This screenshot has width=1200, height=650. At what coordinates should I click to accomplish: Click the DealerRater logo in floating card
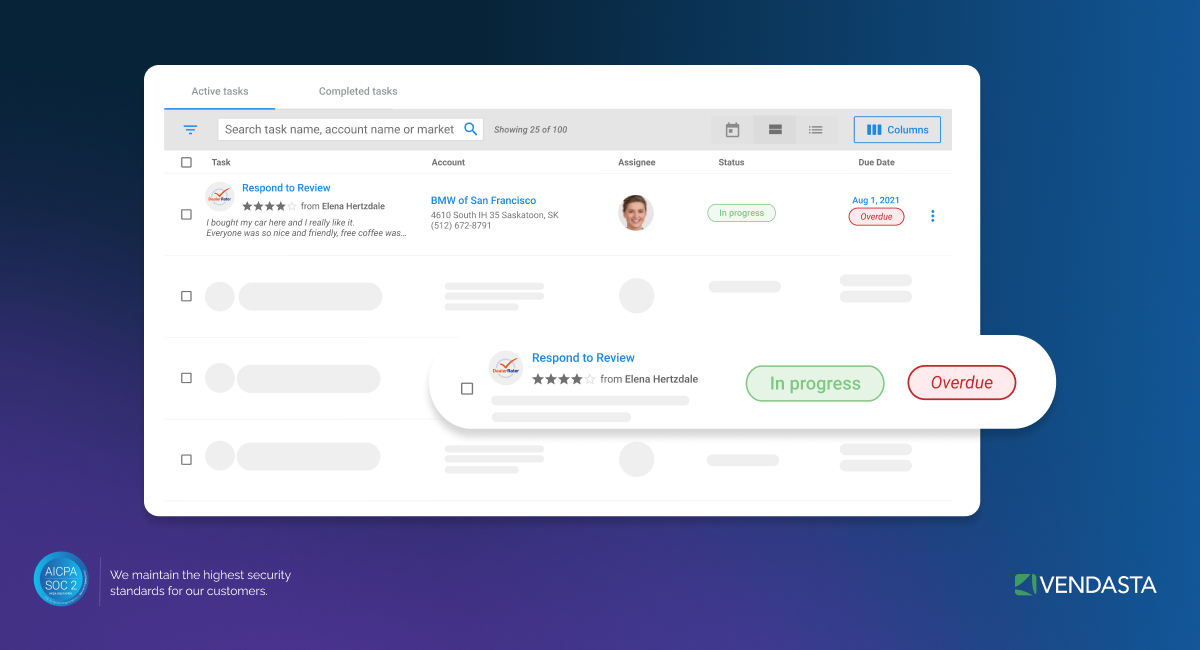pos(506,368)
